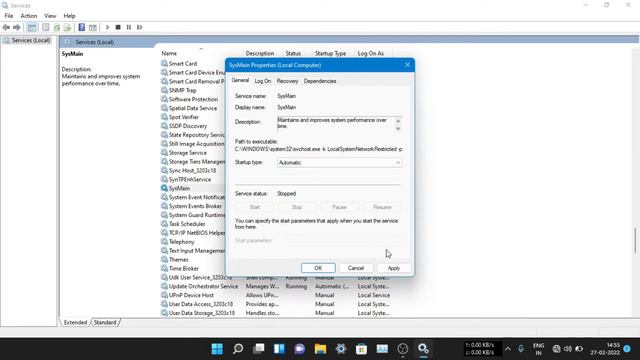Click OK in SysMain Properties dialog
The width and height of the screenshot is (640, 360).
318,268
